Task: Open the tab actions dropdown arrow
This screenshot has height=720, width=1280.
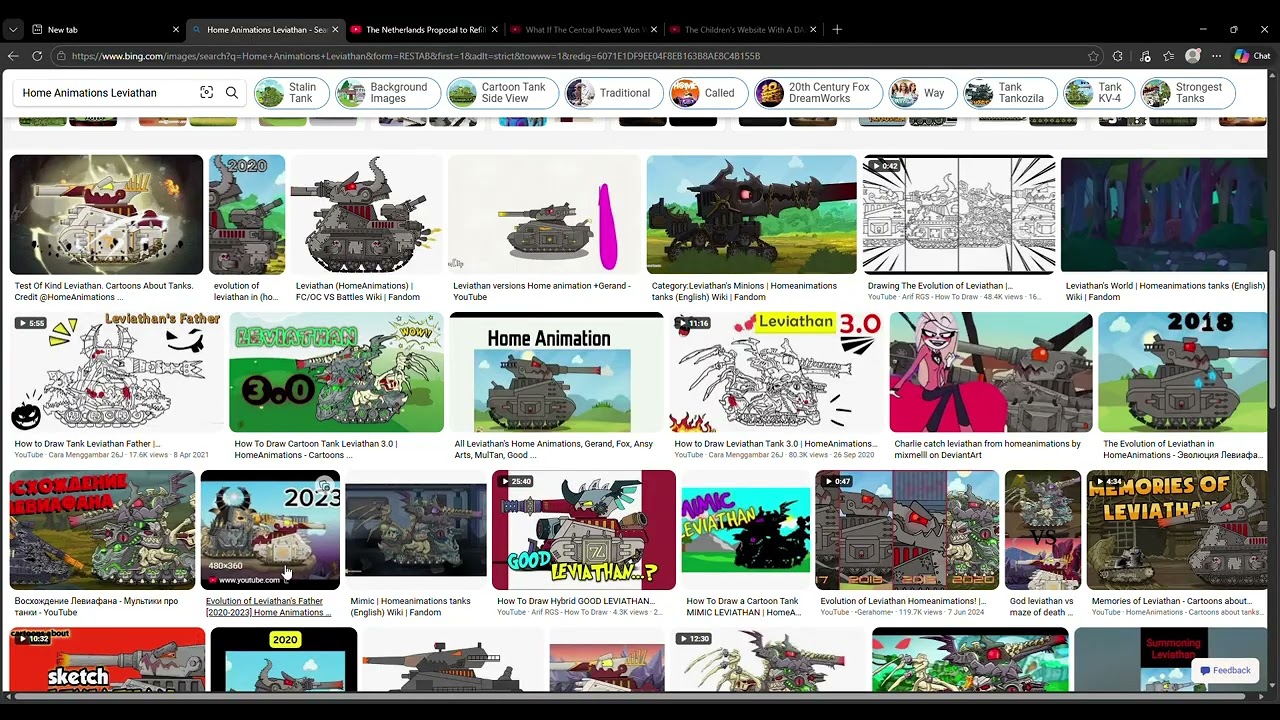Action: pos(12,30)
